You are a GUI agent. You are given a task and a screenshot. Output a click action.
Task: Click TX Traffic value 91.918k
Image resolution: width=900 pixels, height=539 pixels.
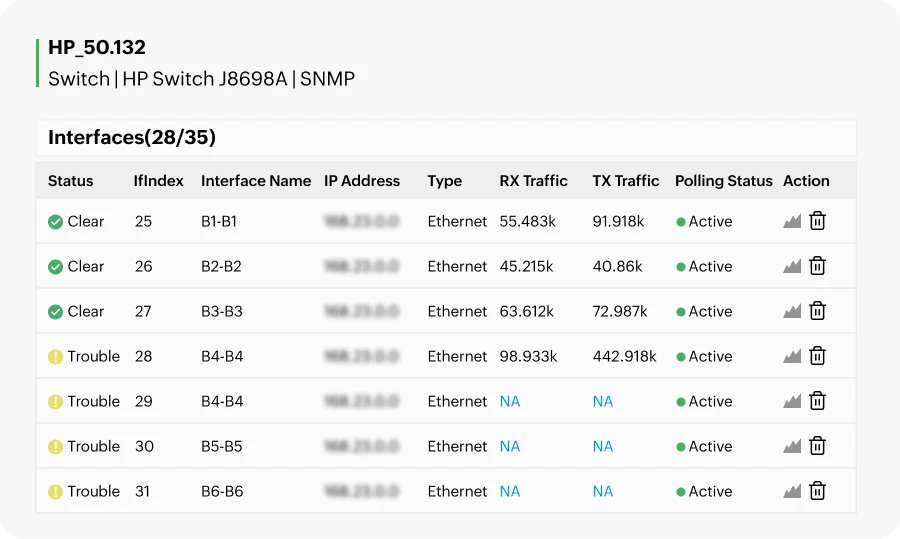pyautogui.click(x=618, y=222)
